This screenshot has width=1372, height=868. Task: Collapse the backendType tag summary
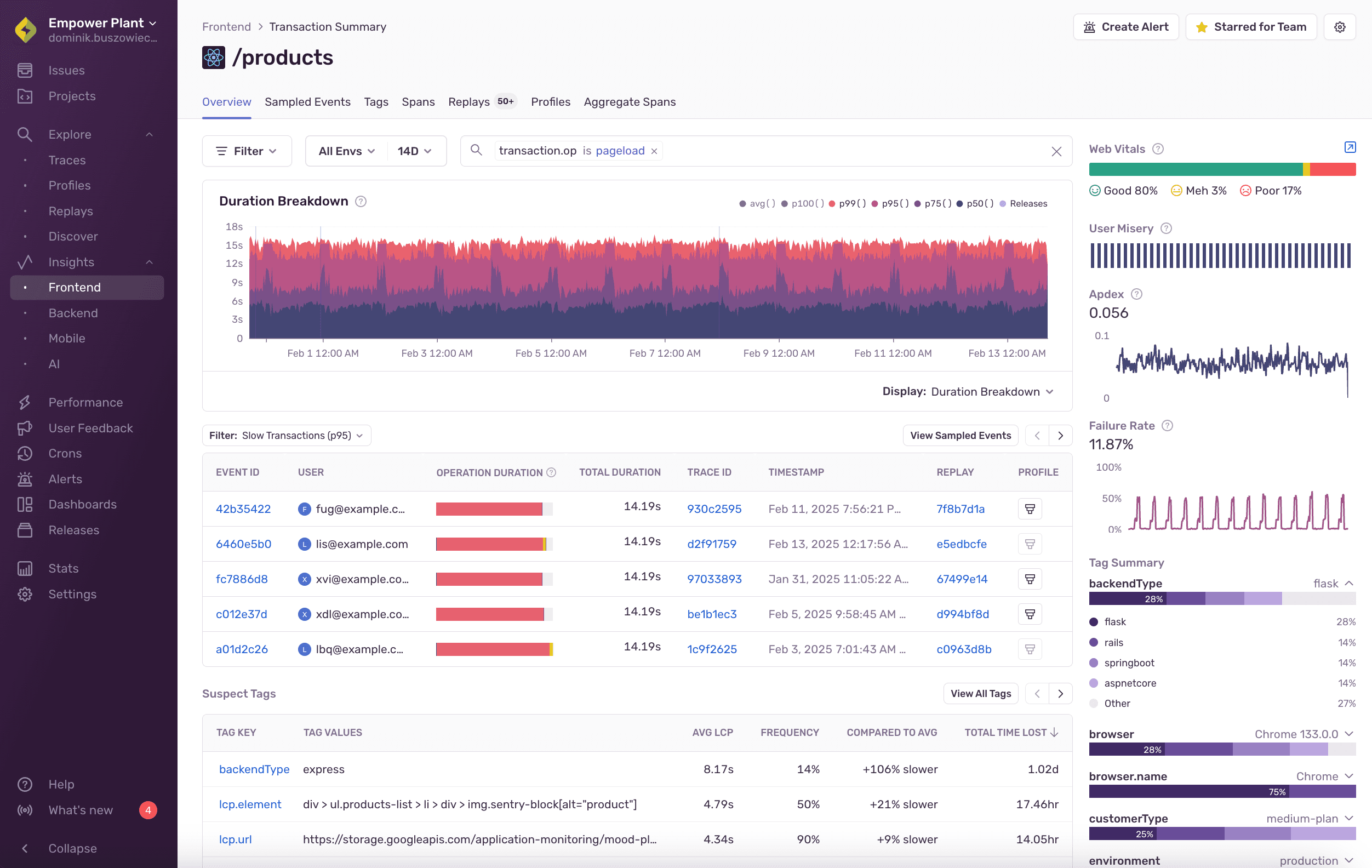pos(1348,583)
